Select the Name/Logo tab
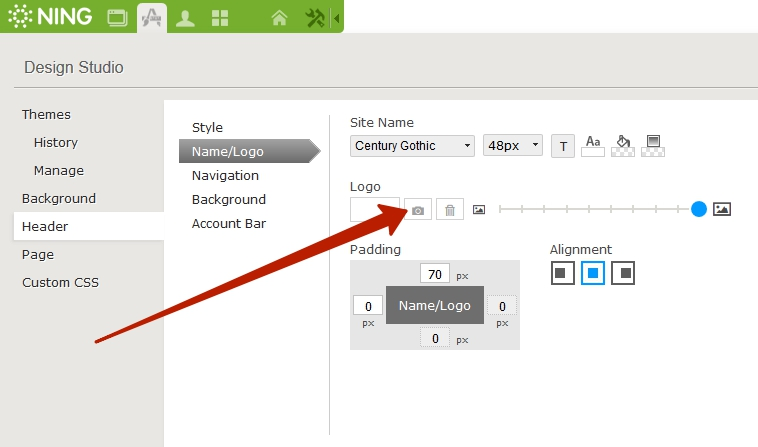This screenshot has height=447, width=758. click(x=249, y=151)
